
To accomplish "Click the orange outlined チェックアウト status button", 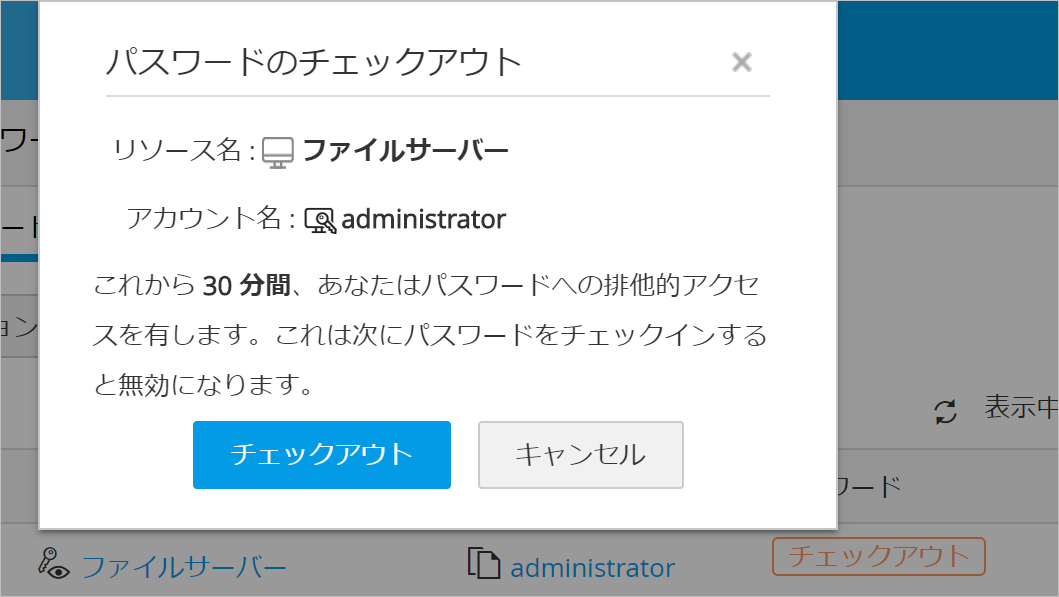I will pyautogui.click(x=878, y=556).
